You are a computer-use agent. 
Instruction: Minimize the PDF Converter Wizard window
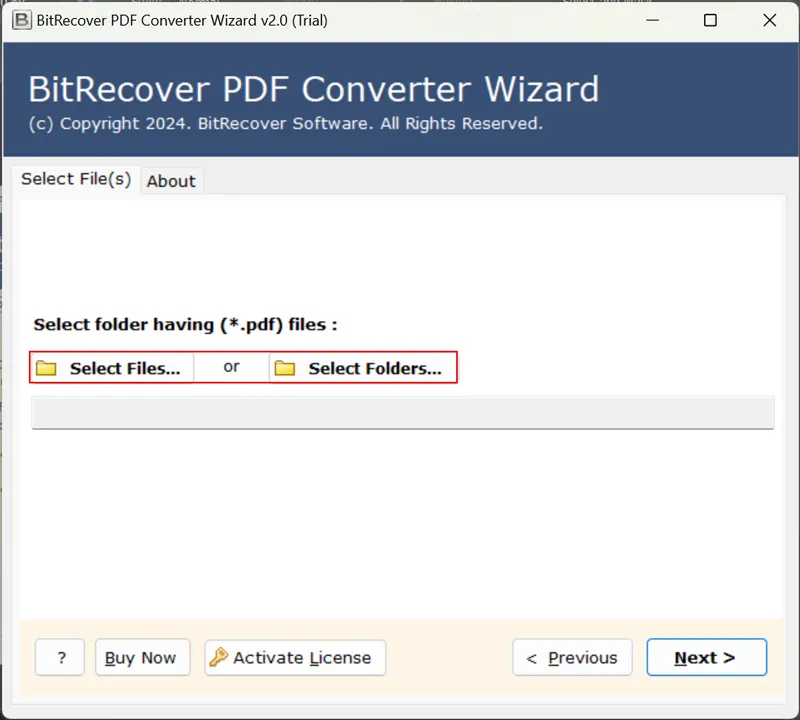click(x=651, y=20)
